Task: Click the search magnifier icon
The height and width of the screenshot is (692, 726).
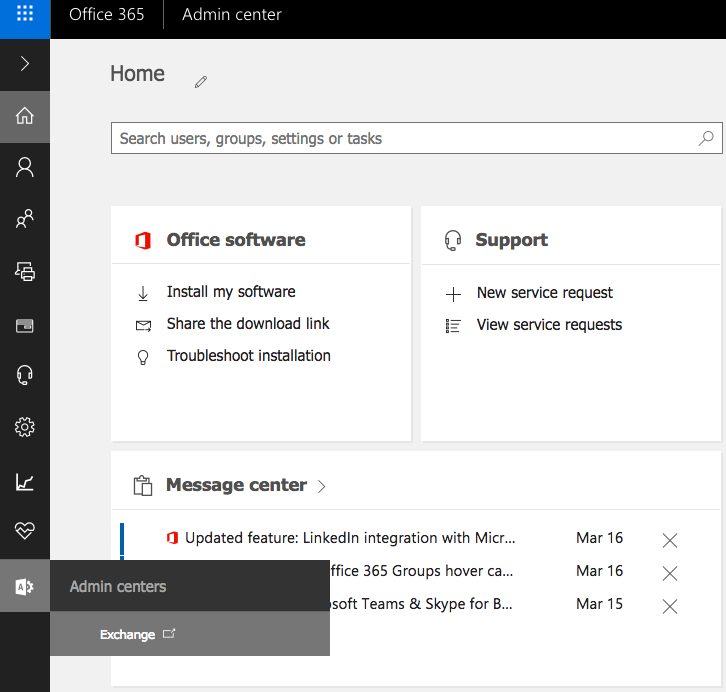Action: (x=706, y=138)
